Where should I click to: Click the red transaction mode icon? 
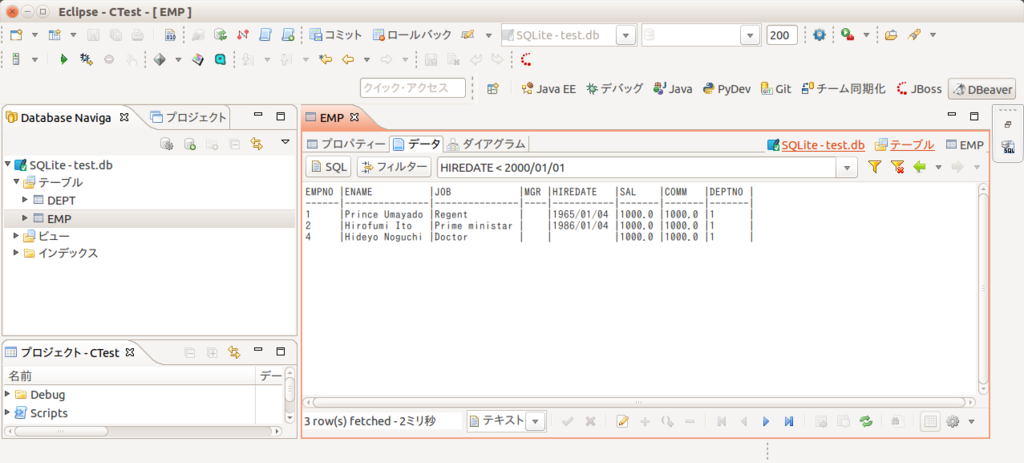tap(243, 35)
